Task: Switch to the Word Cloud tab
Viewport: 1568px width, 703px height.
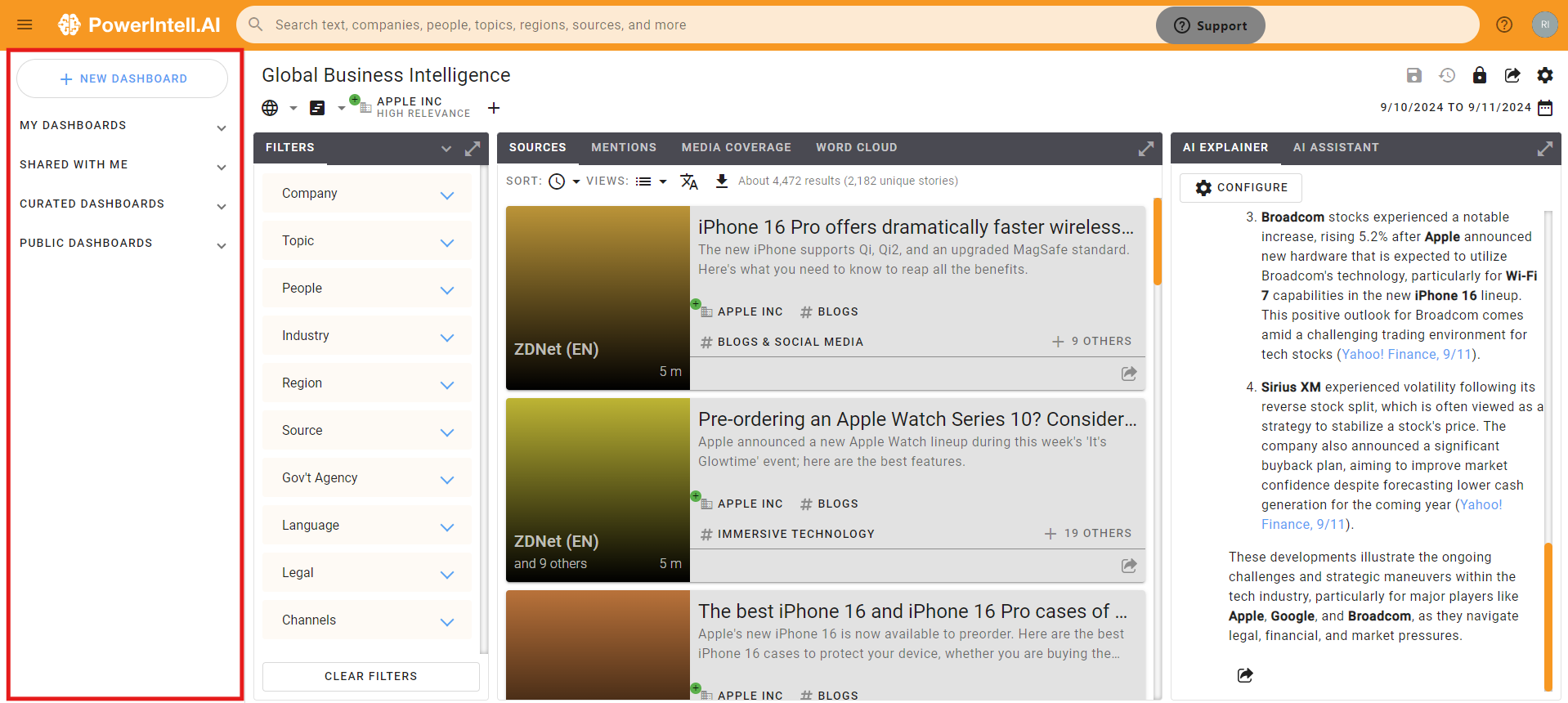Action: coord(857,148)
